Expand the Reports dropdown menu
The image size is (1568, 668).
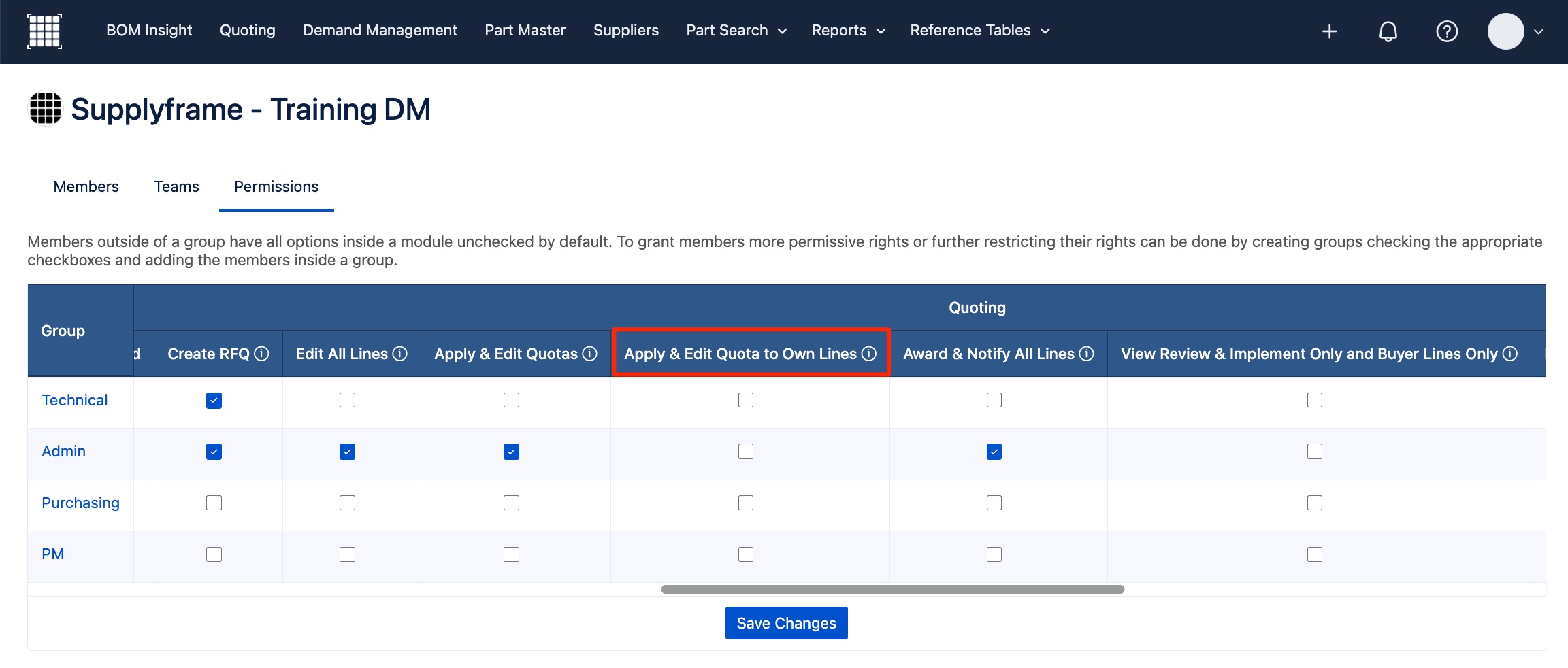coord(849,31)
